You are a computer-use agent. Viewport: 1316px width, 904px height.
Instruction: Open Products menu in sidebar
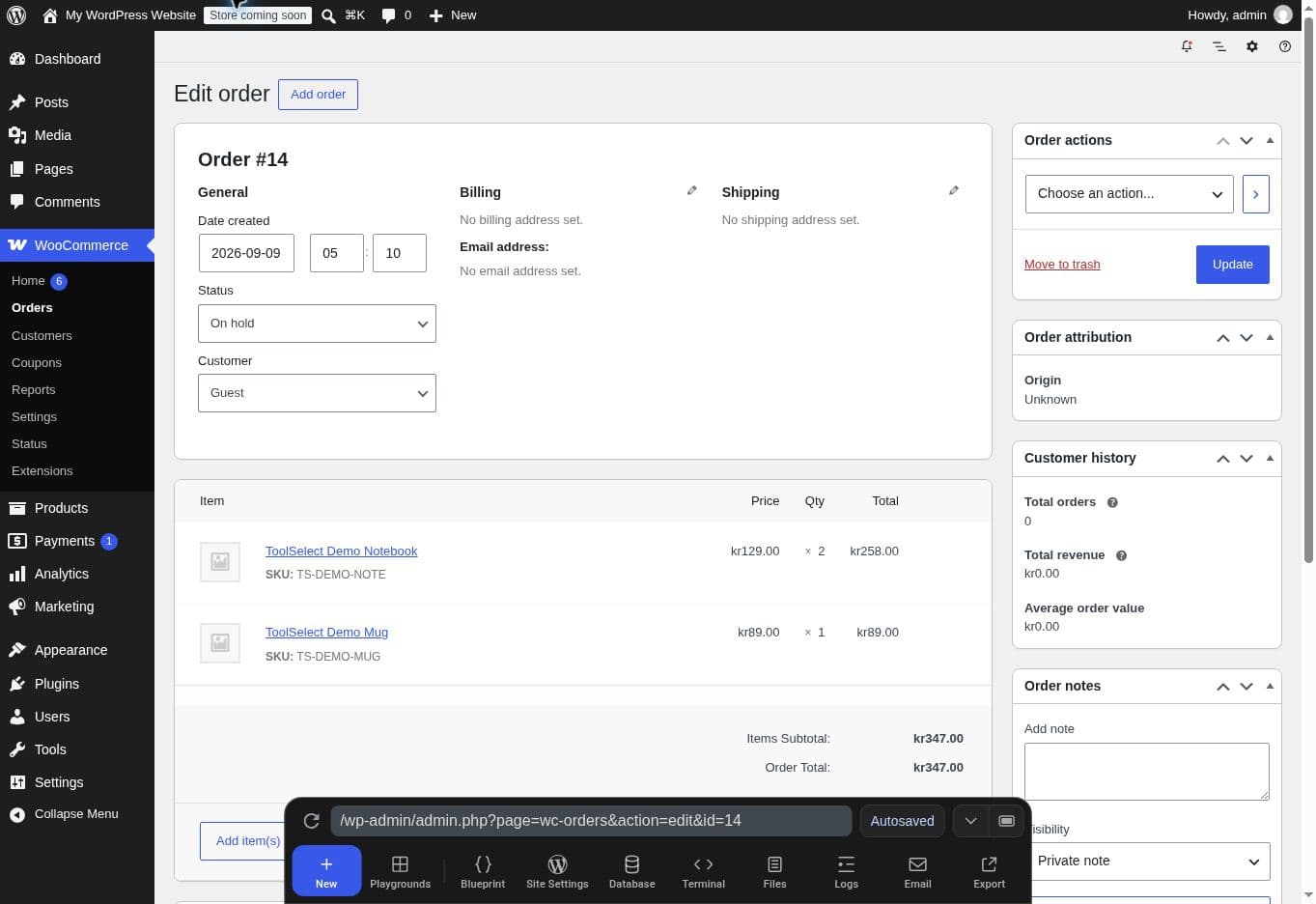pos(61,508)
